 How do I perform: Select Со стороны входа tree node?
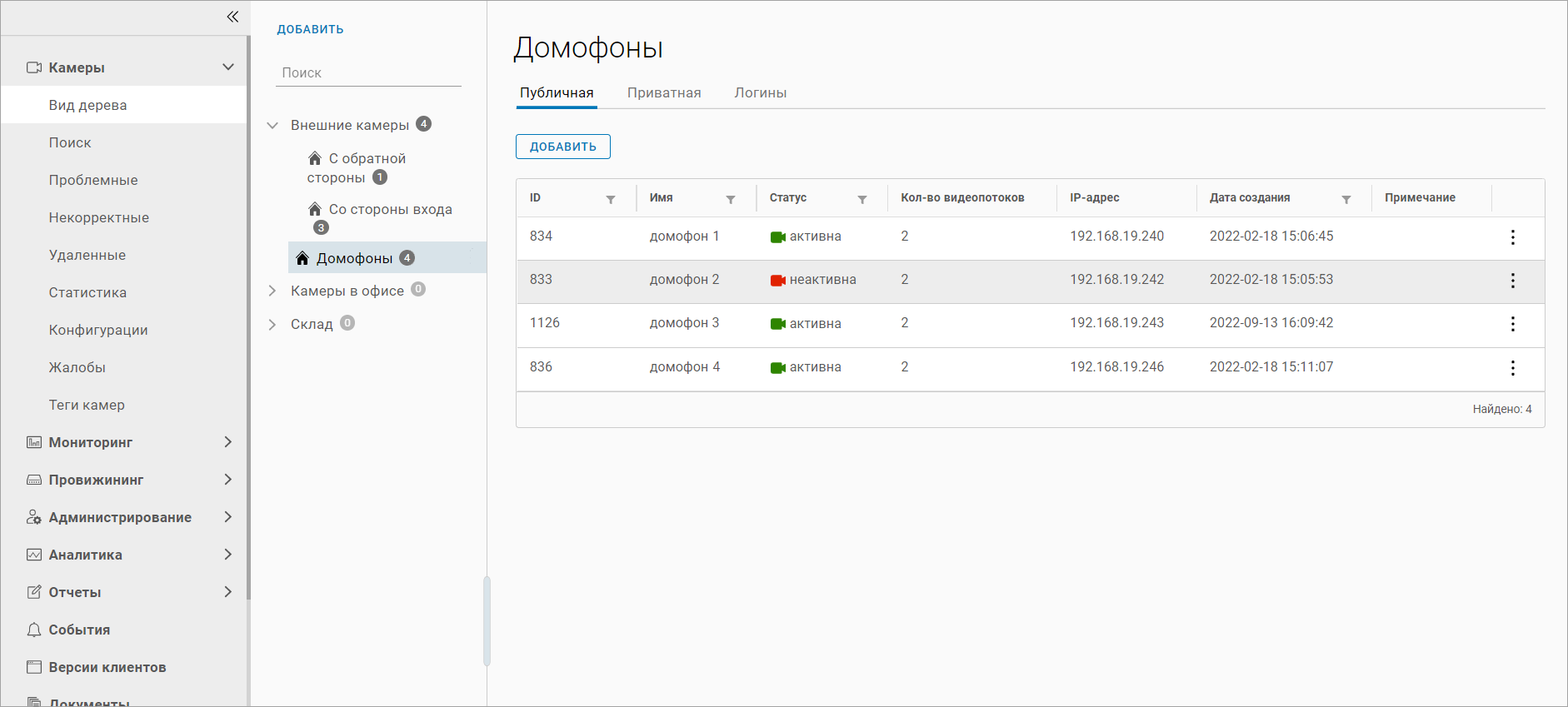390,210
